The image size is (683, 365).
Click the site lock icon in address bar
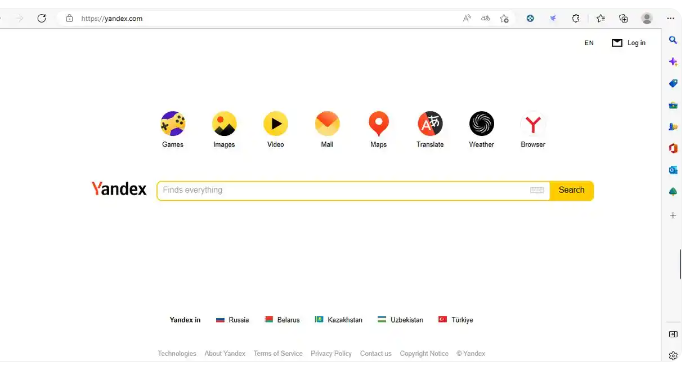coord(69,18)
